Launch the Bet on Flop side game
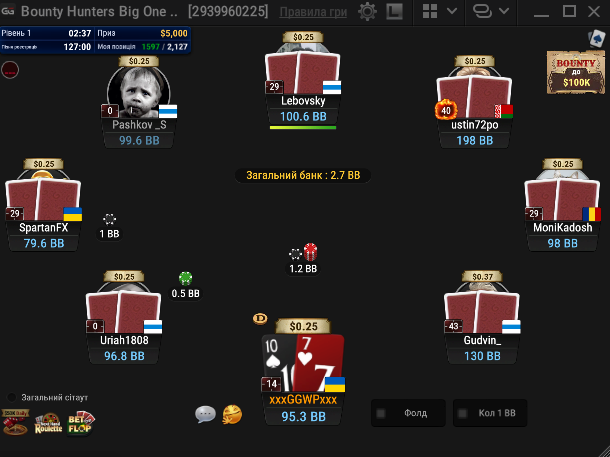 81,424
